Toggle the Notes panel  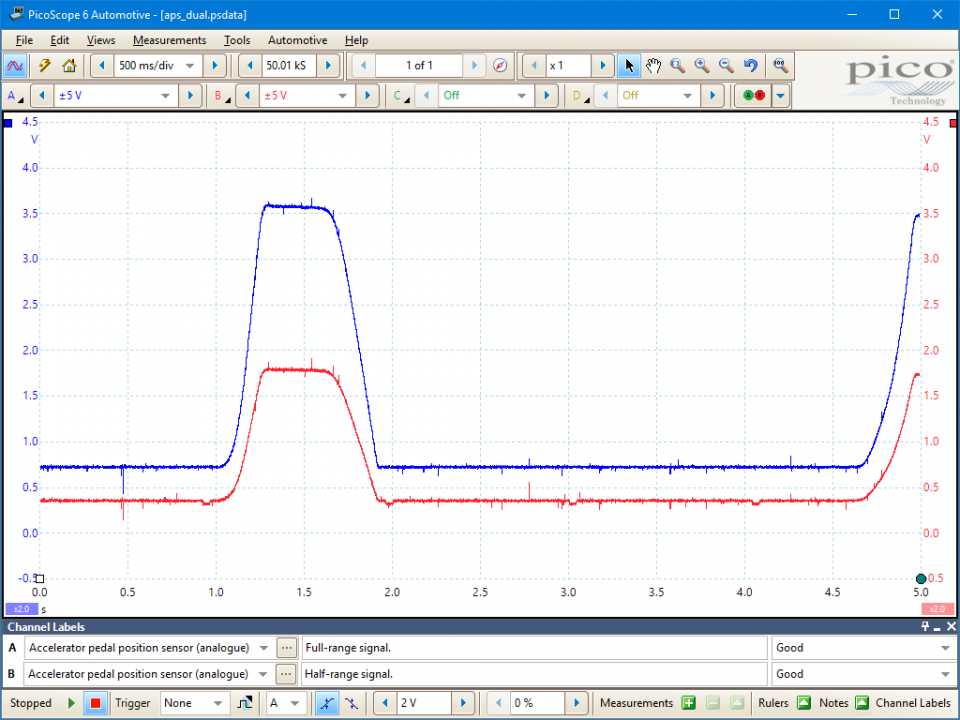pos(861,703)
